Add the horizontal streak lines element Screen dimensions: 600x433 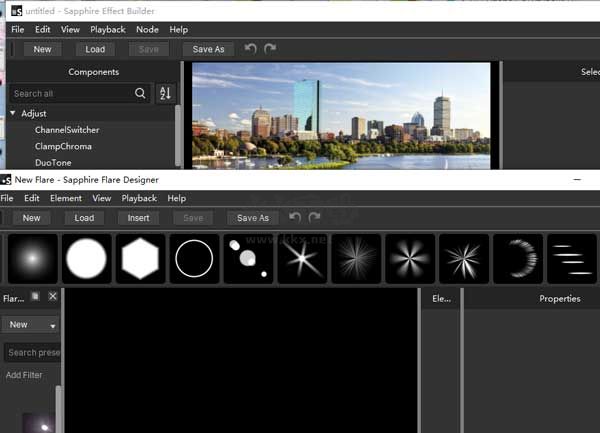573,259
